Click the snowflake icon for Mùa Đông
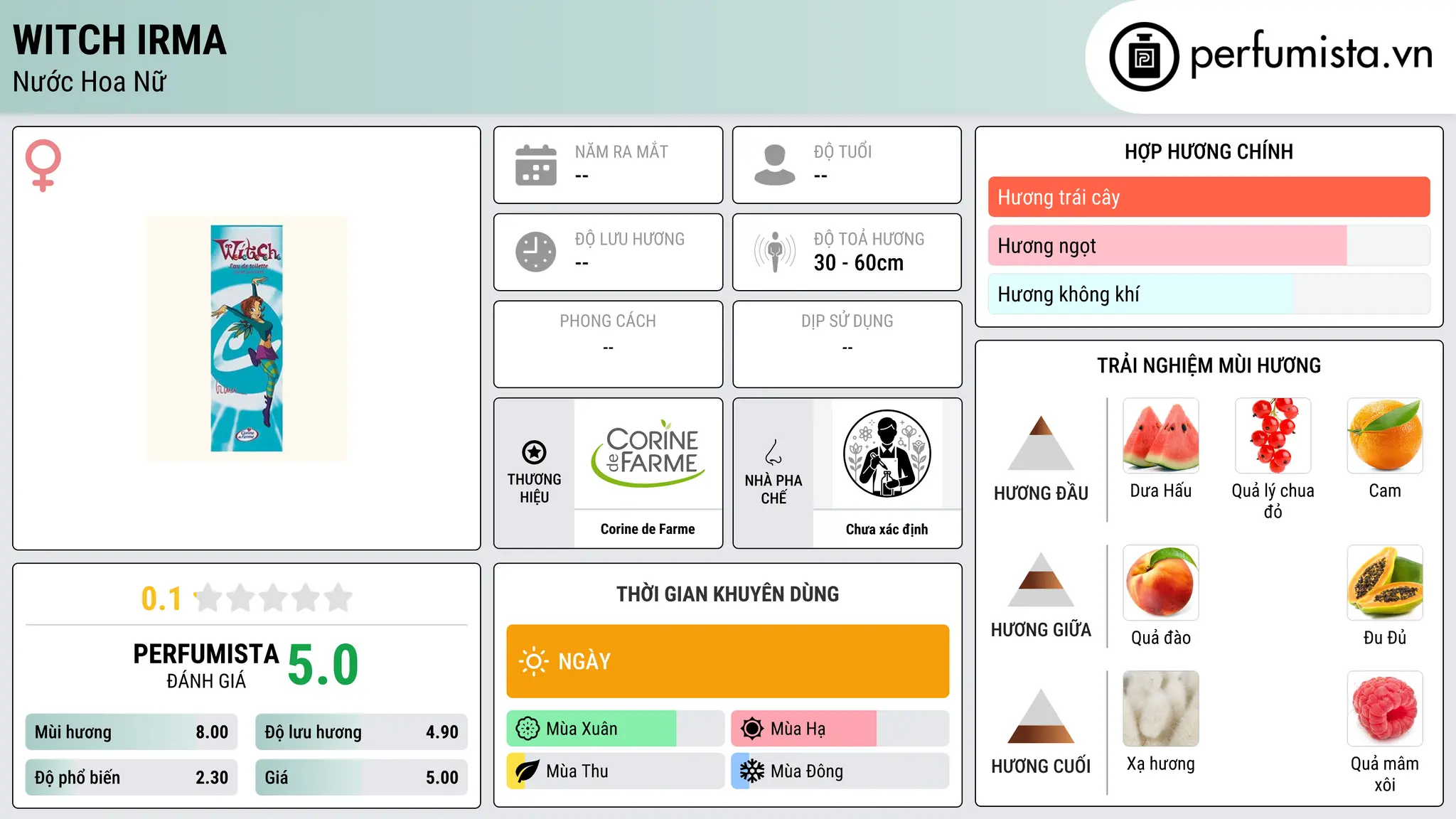 click(752, 771)
